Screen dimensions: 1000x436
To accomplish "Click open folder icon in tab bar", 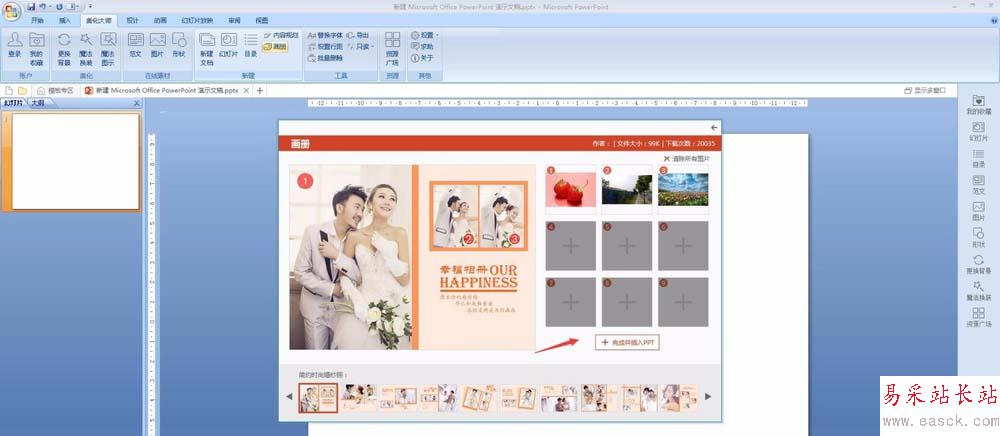I will click(22, 91).
